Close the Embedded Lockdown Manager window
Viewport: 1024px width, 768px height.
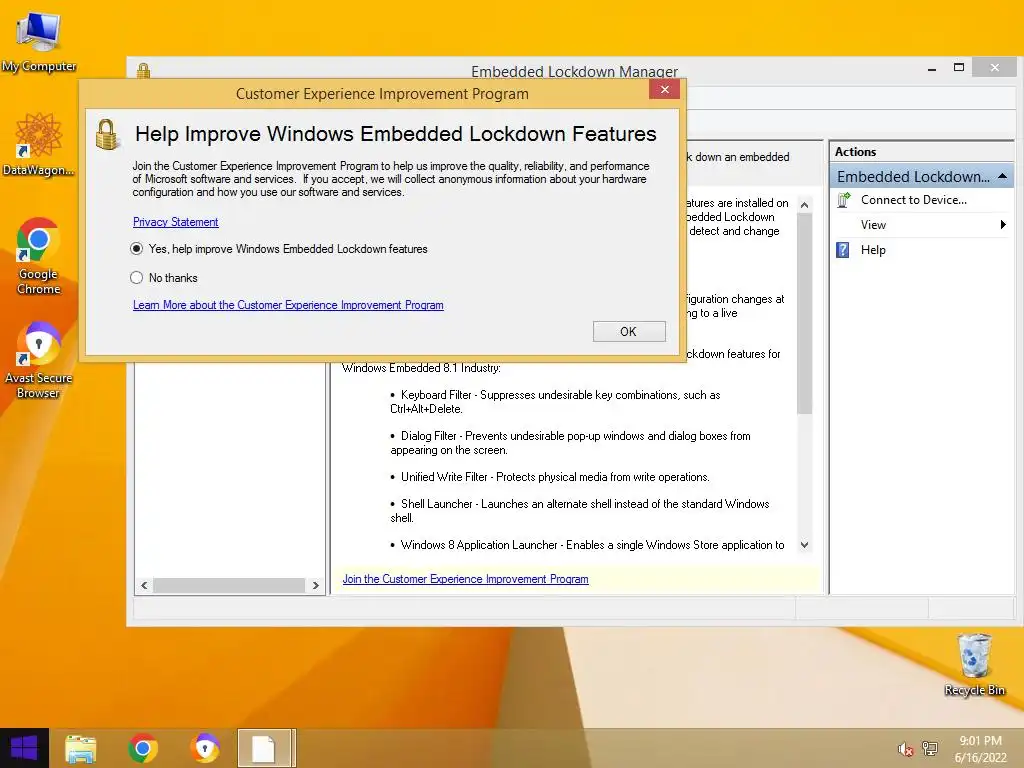point(994,67)
